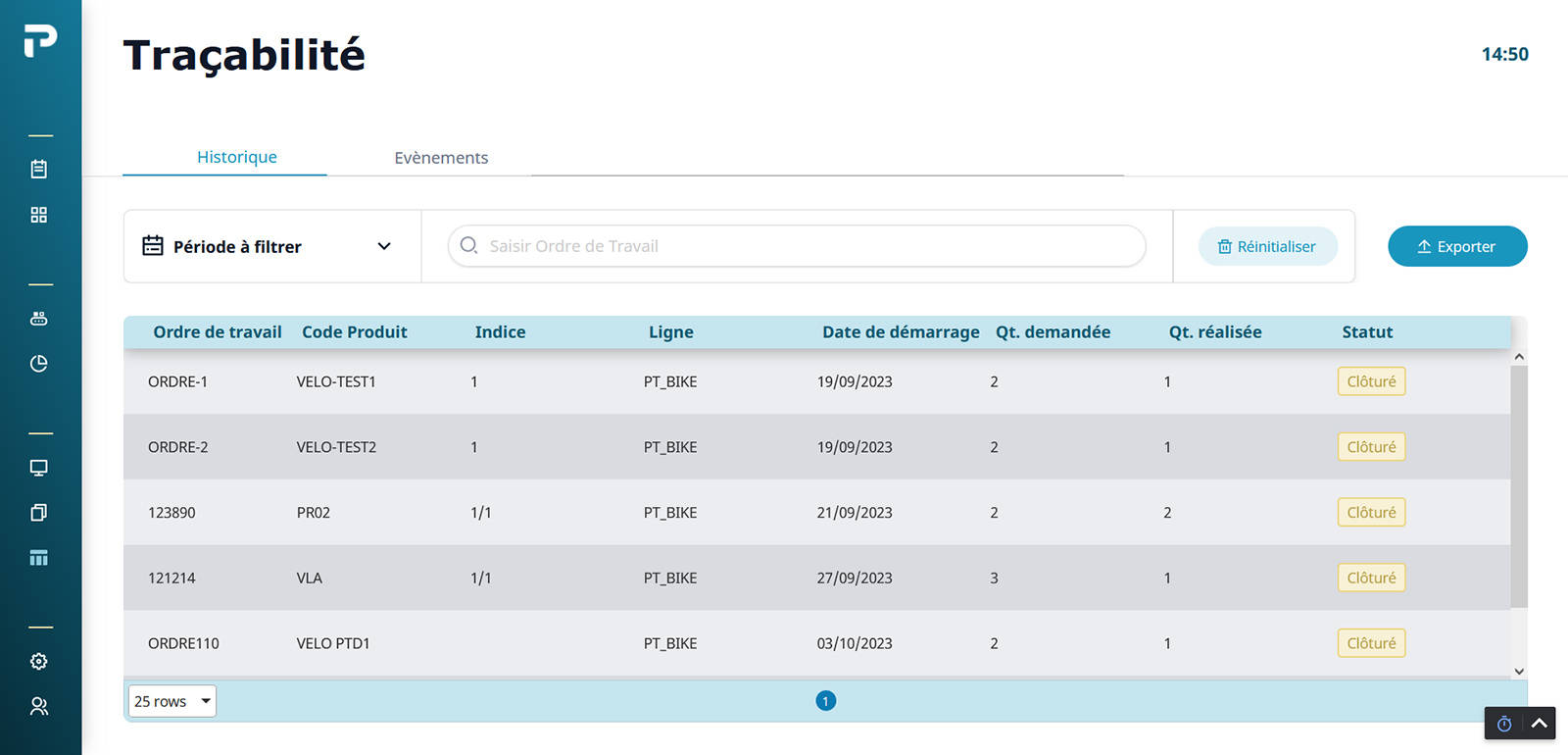1568x755 pixels.
Task: Open the table layout icon in sidebar
Action: 39,558
